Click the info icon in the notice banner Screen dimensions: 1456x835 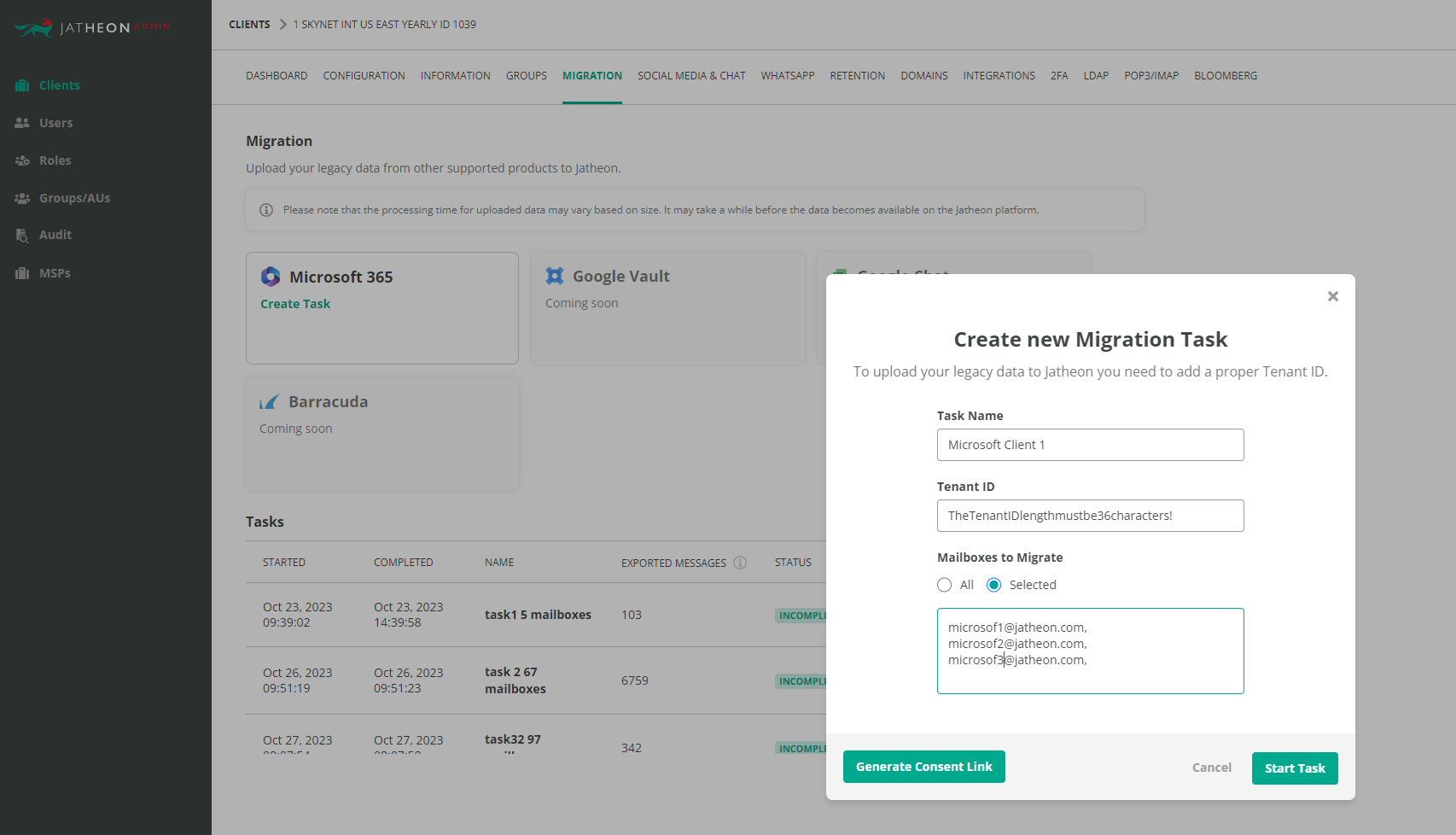click(x=266, y=210)
